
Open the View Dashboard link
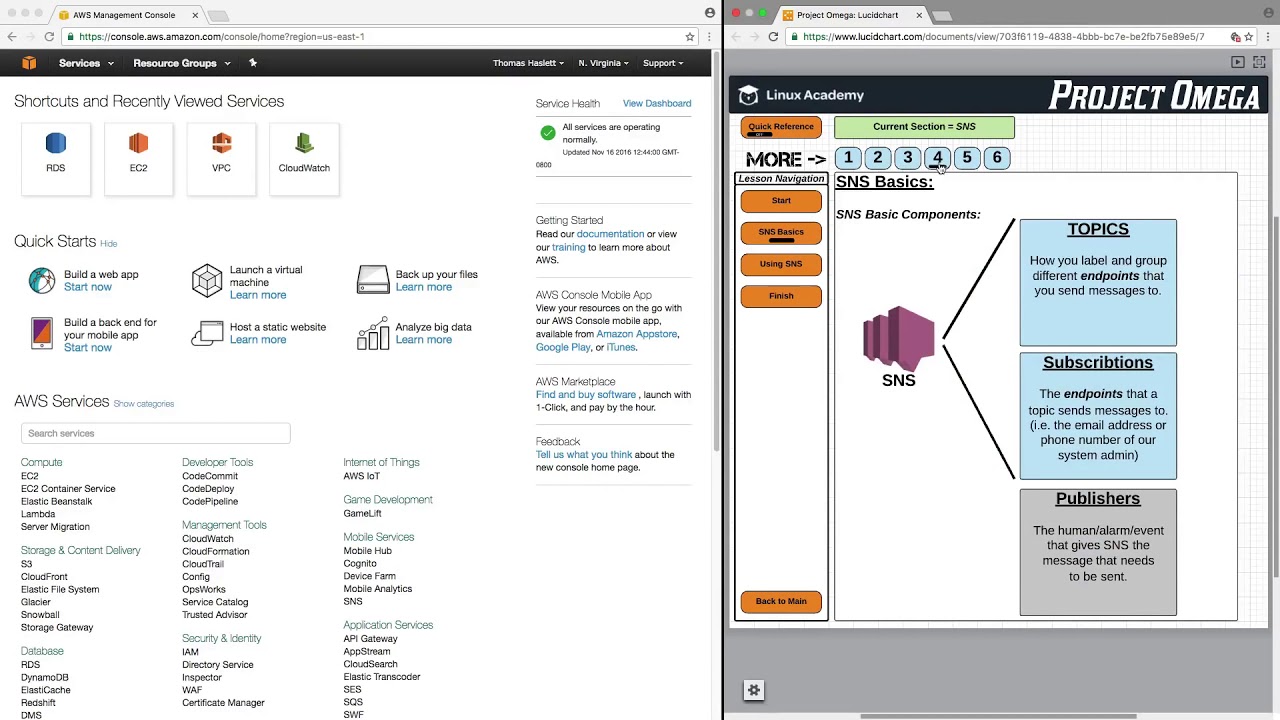pyautogui.click(x=657, y=103)
